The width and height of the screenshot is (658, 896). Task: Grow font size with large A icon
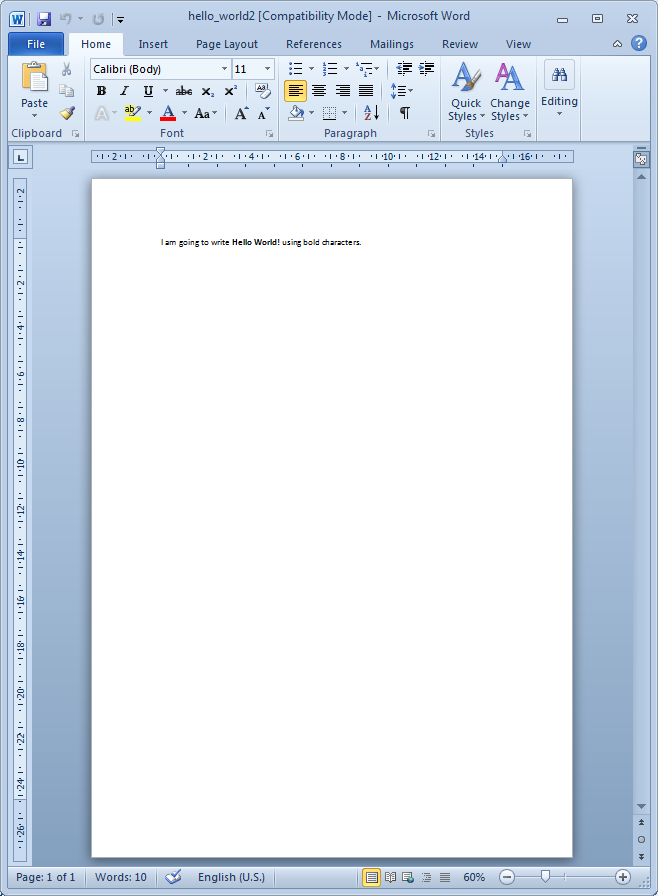242,113
